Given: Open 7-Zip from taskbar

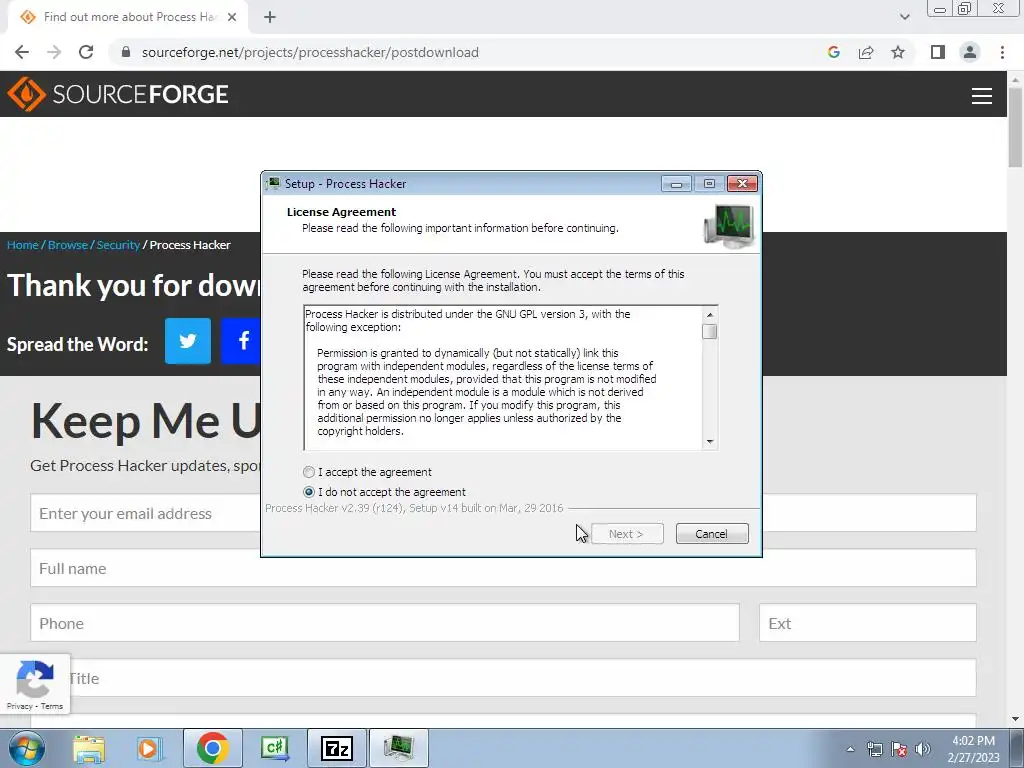Looking at the screenshot, I should point(337,748).
